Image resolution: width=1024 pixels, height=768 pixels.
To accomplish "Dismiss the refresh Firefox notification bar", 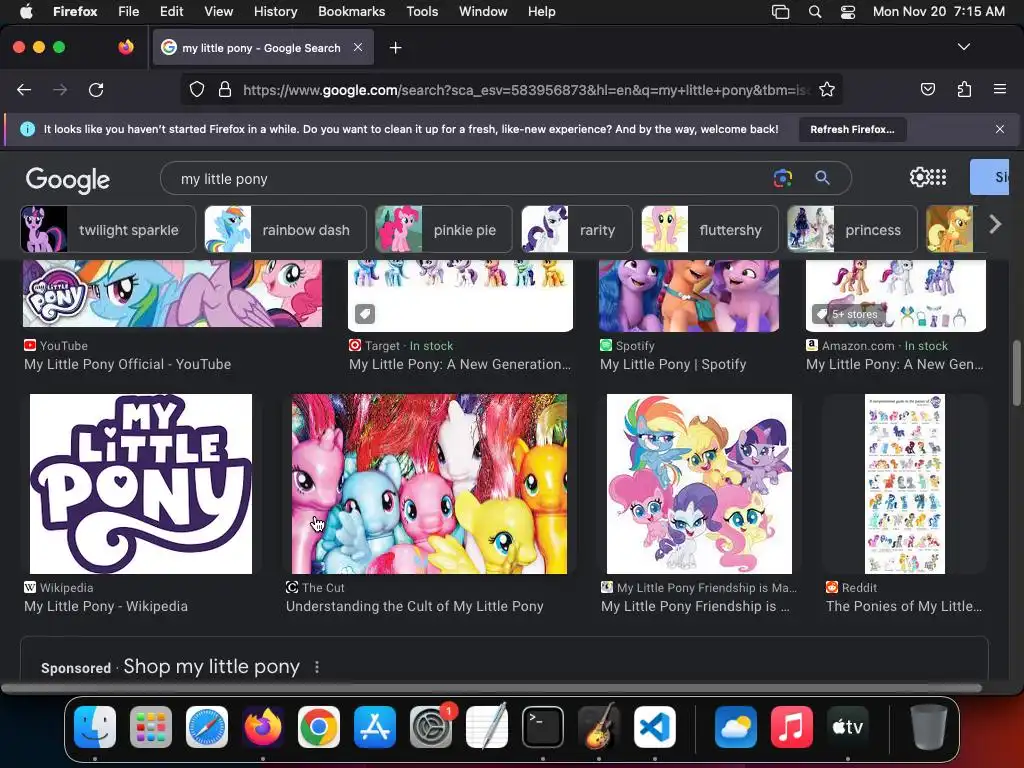I will point(999,129).
